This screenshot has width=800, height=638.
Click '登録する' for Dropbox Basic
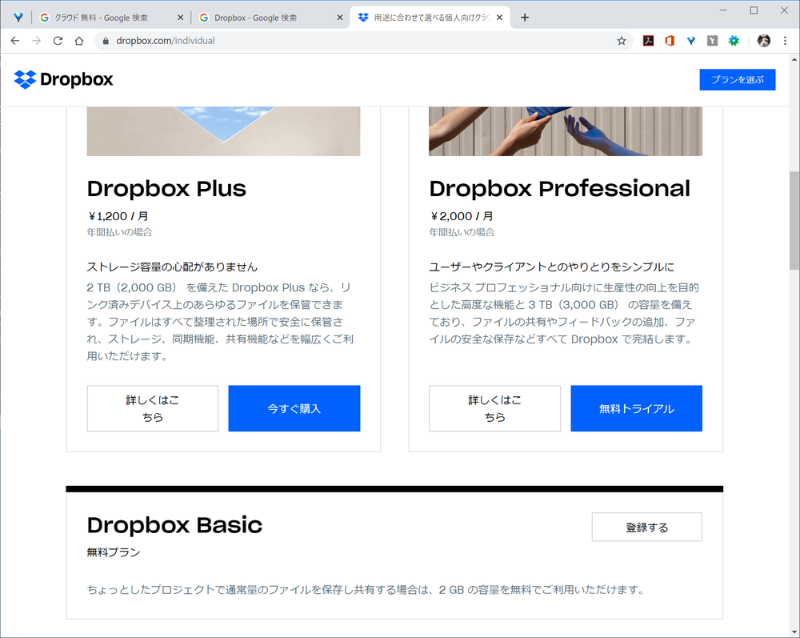[x=646, y=527]
